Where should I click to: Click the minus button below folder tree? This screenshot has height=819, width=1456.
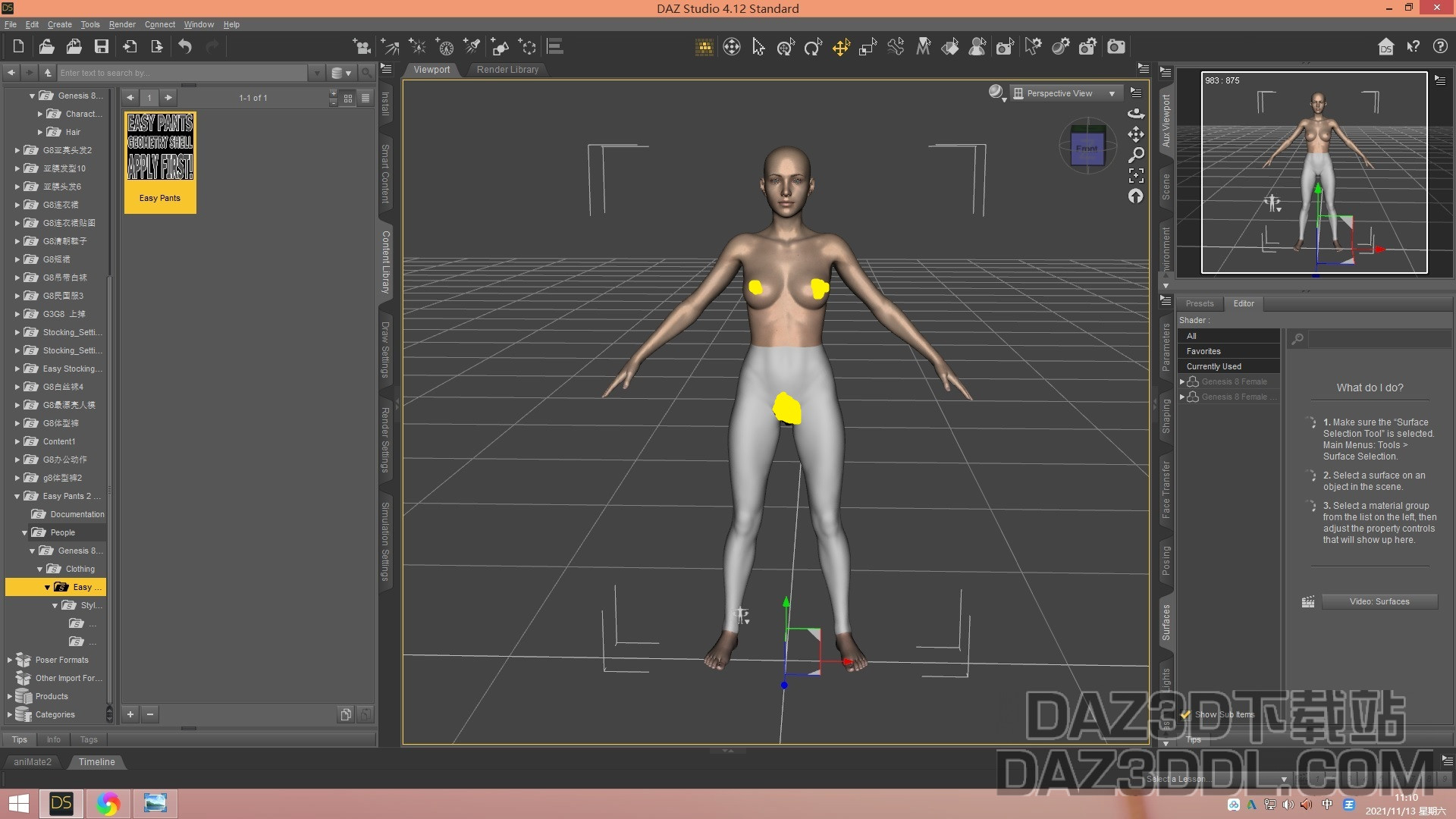[150, 714]
